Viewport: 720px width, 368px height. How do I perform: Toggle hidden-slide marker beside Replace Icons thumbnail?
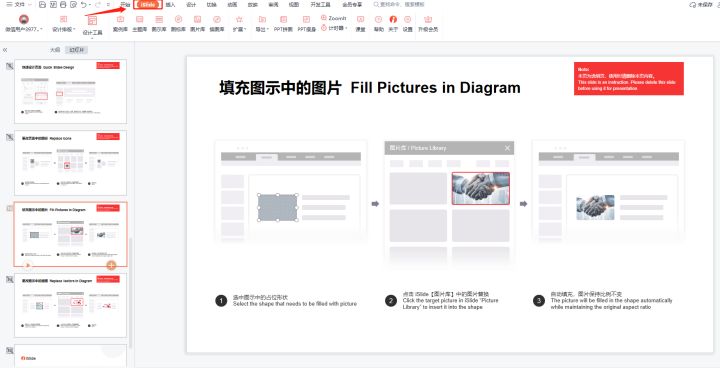[9, 137]
